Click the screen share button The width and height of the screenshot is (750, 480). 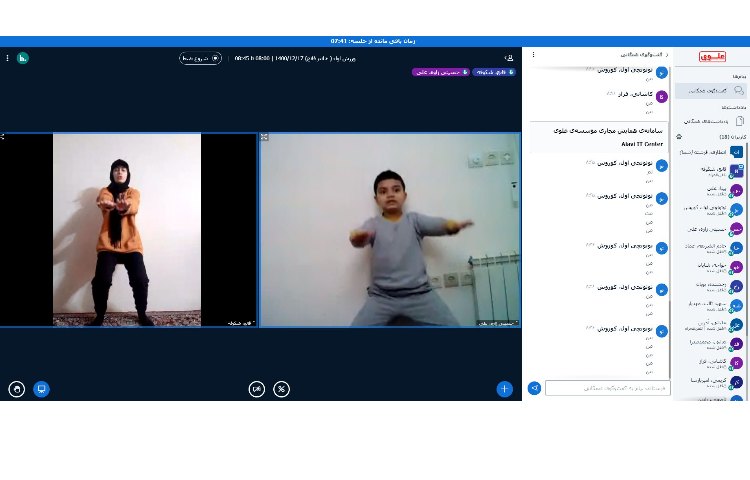pos(41,388)
